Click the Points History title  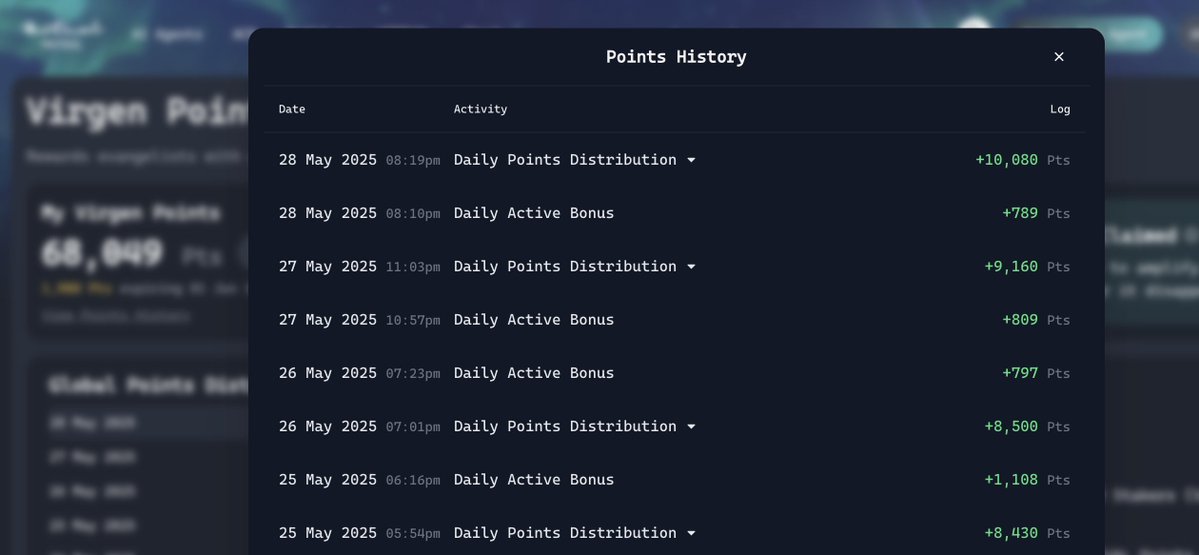coord(676,57)
